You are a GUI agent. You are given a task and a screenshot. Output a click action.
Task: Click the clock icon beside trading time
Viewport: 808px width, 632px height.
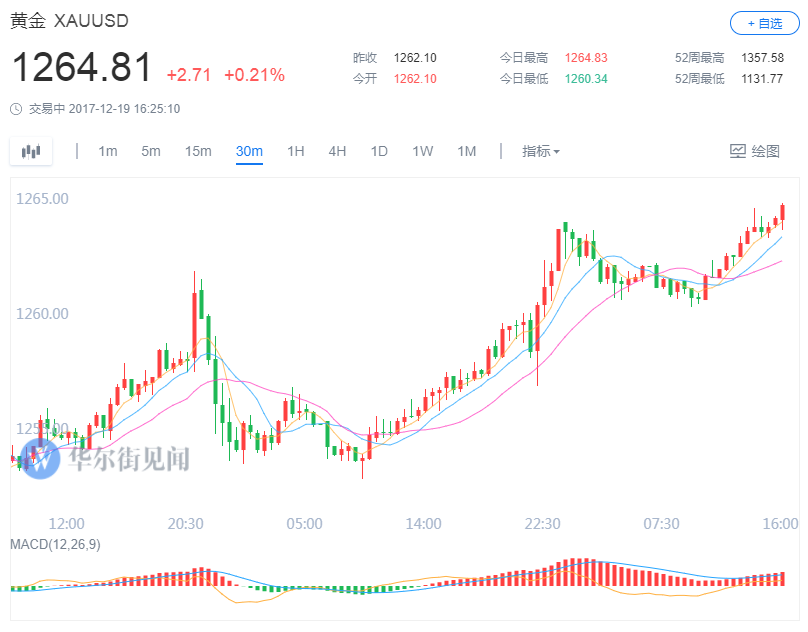(x=16, y=109)
